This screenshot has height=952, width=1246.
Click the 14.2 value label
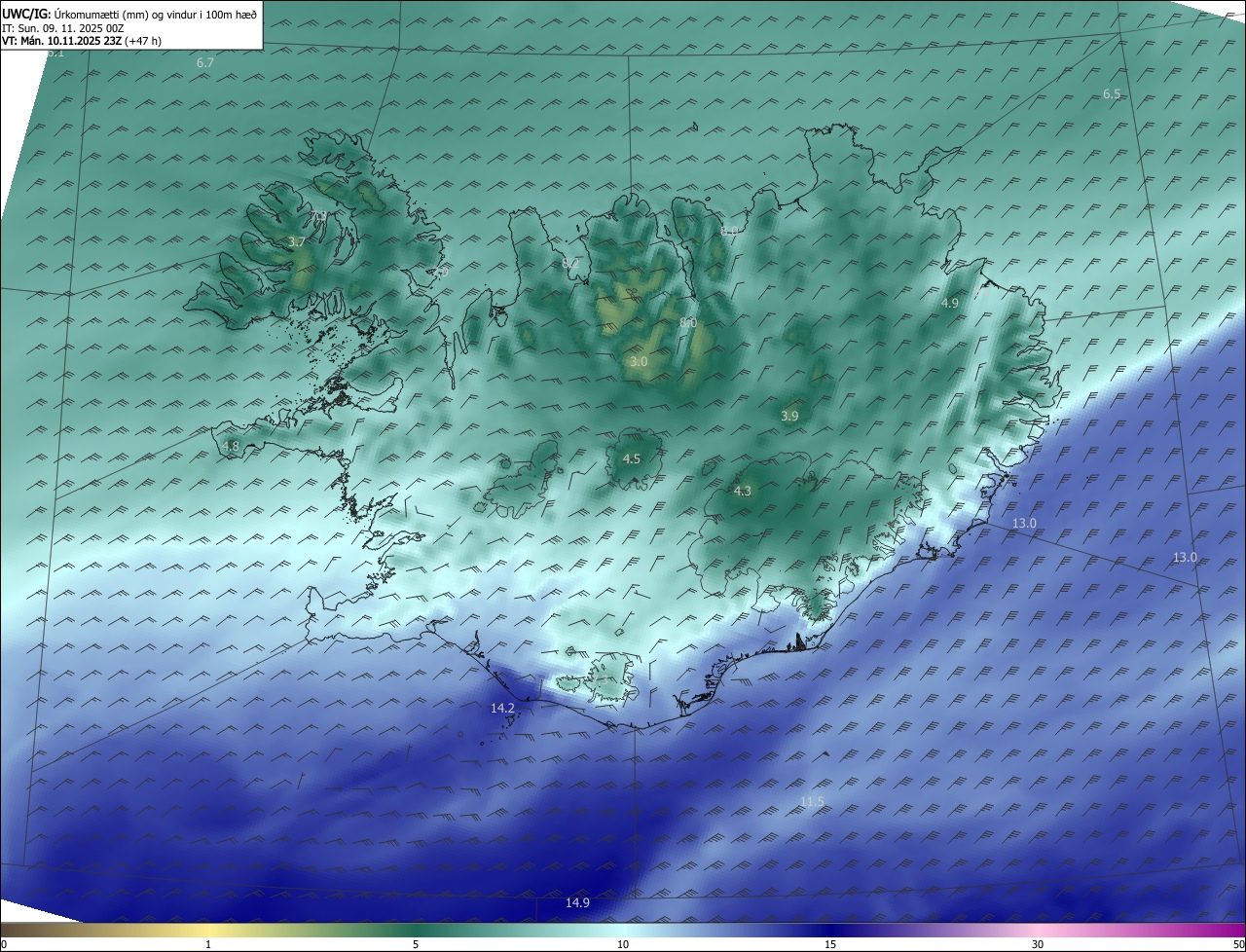click(502, 709)
